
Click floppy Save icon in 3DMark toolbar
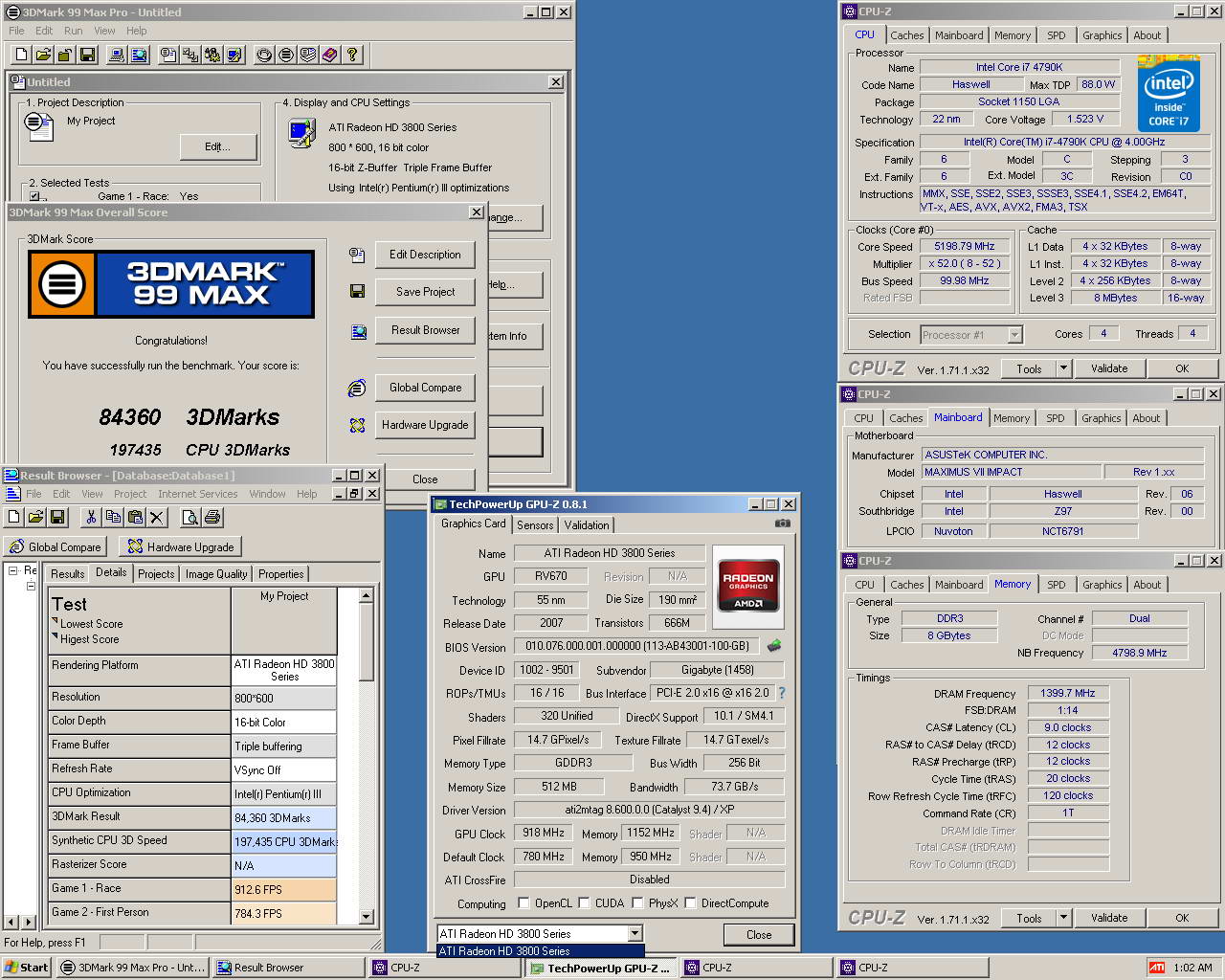pos(87,56)
